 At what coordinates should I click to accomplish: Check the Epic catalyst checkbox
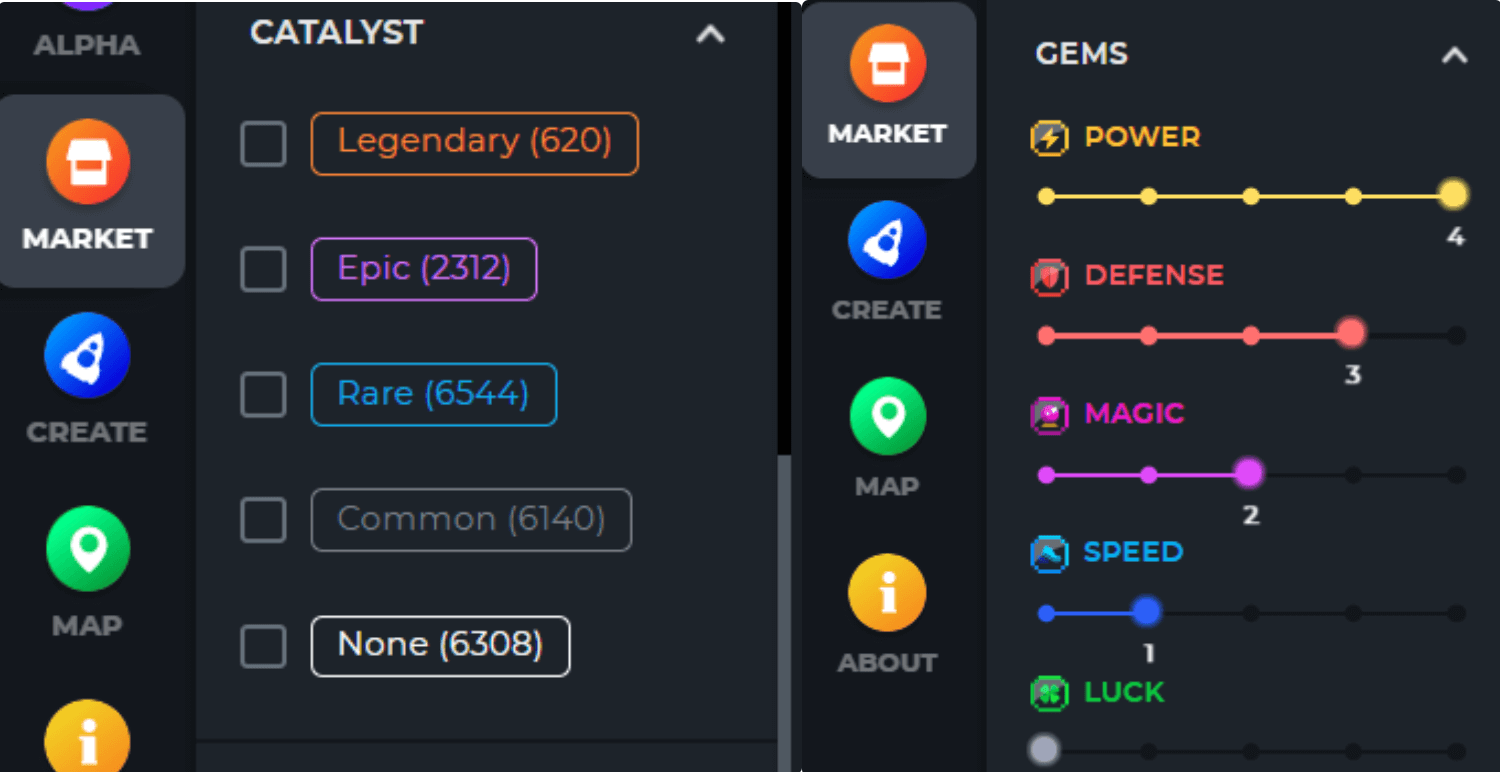[264, 269]
